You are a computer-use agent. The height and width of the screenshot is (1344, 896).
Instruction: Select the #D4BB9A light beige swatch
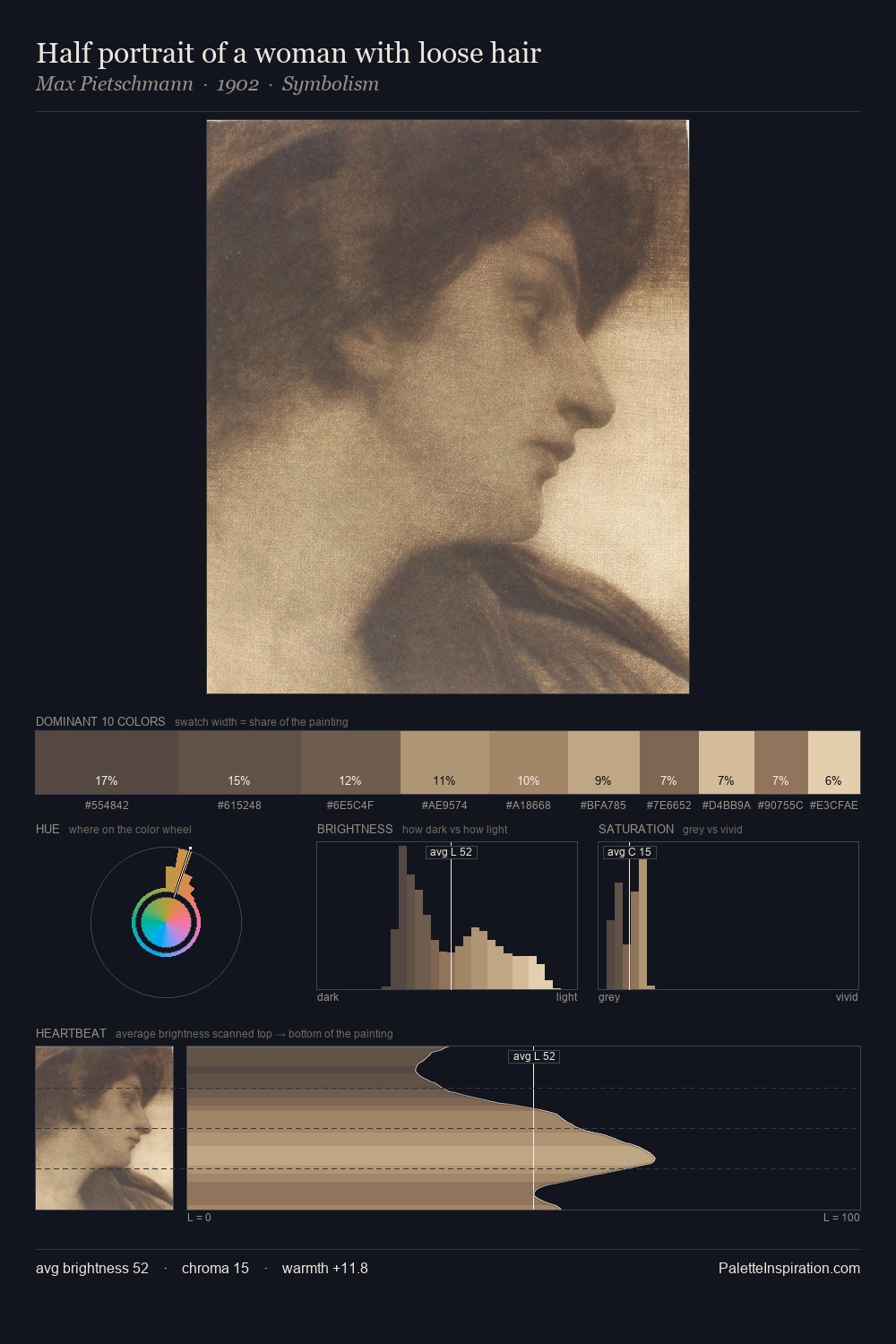pyautogui.click(x=727, y=762)
